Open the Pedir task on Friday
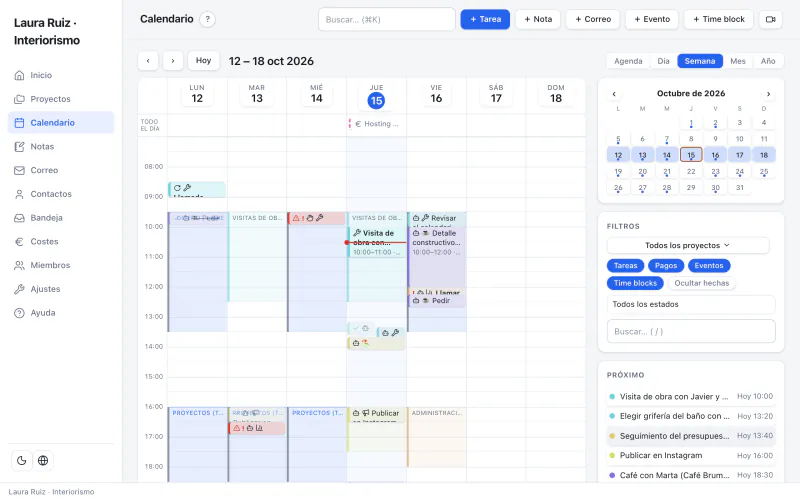The height and width of the screenshot is (500, 800). tap(436, 301)
